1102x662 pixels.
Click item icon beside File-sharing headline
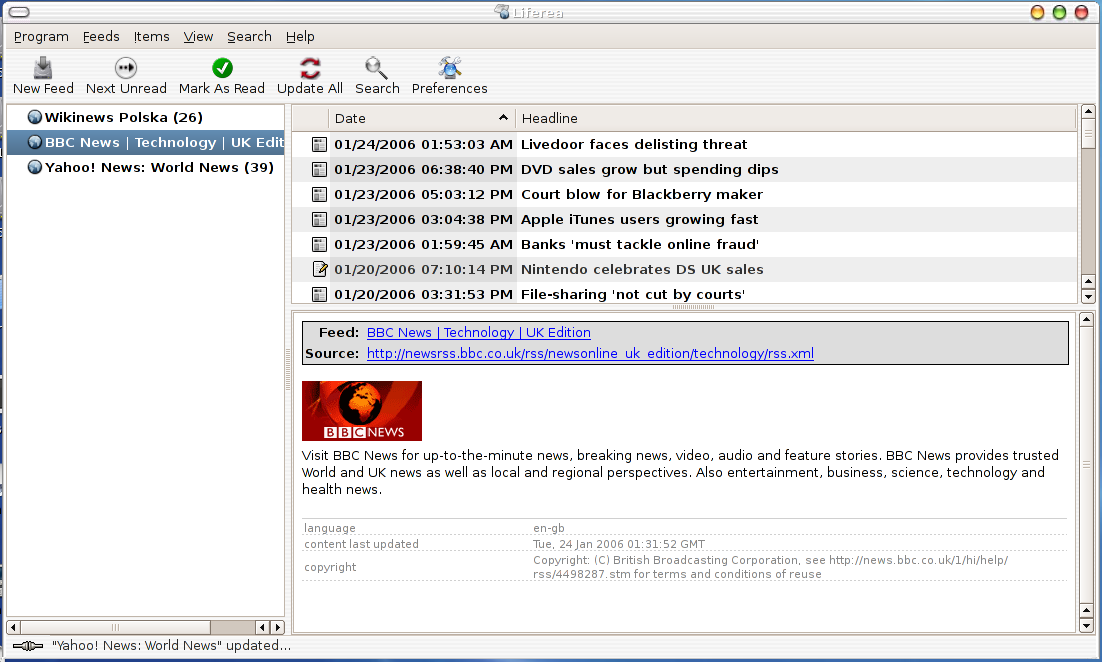click(x=319, y=294)
